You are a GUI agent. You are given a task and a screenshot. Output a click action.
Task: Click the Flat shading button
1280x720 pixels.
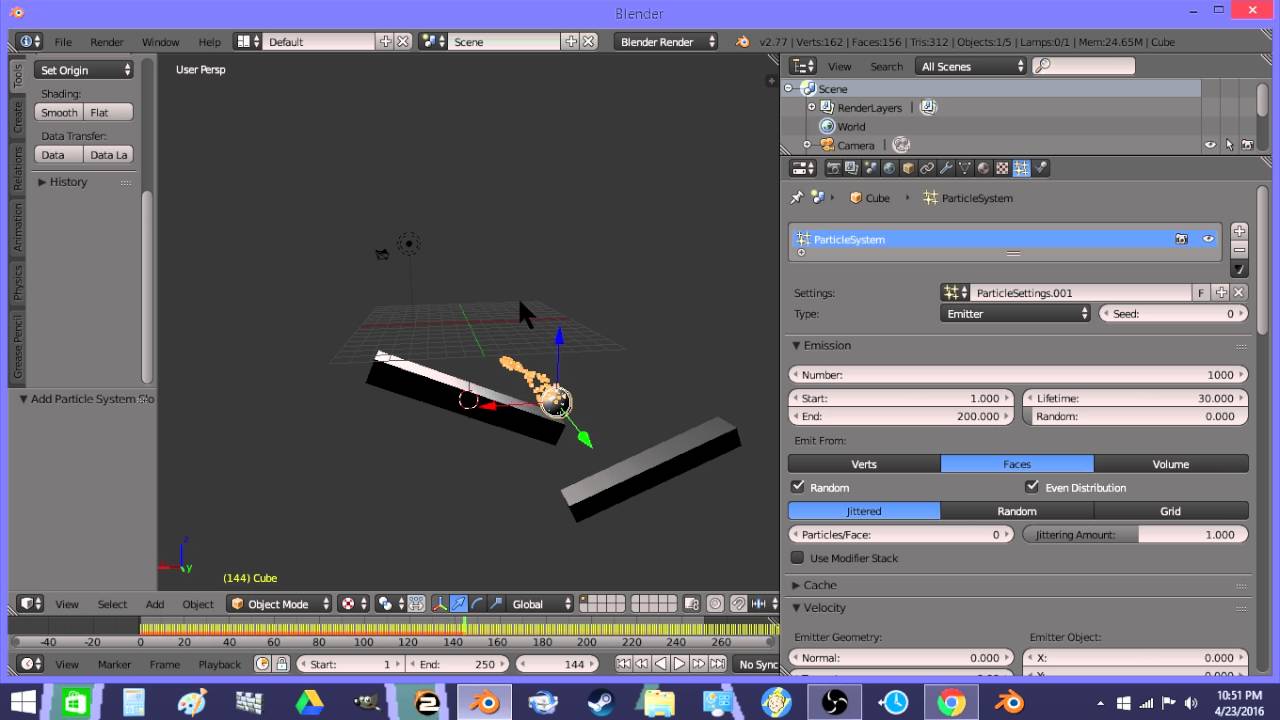coord(109,112)
